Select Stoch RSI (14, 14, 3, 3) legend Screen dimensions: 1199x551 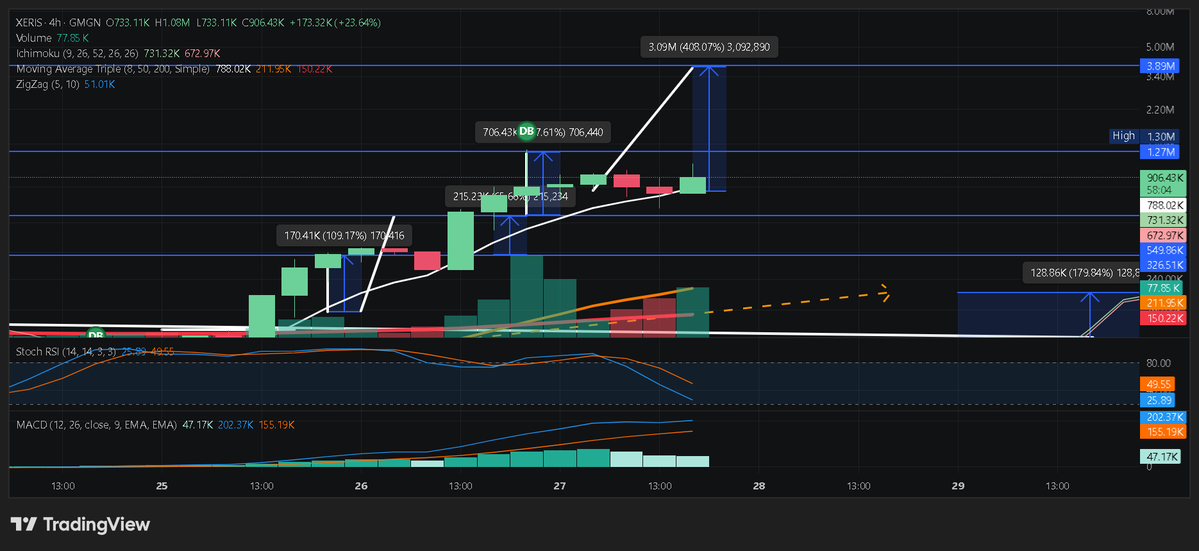click(67, 351)
